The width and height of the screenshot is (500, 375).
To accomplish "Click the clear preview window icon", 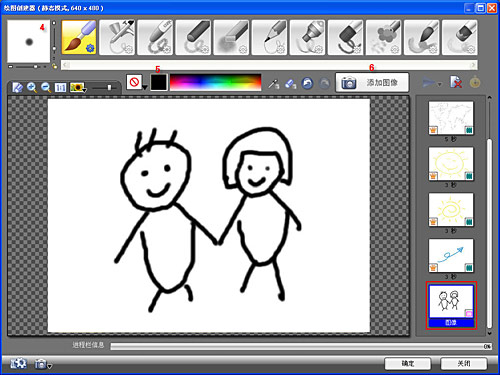I will 17,88.
